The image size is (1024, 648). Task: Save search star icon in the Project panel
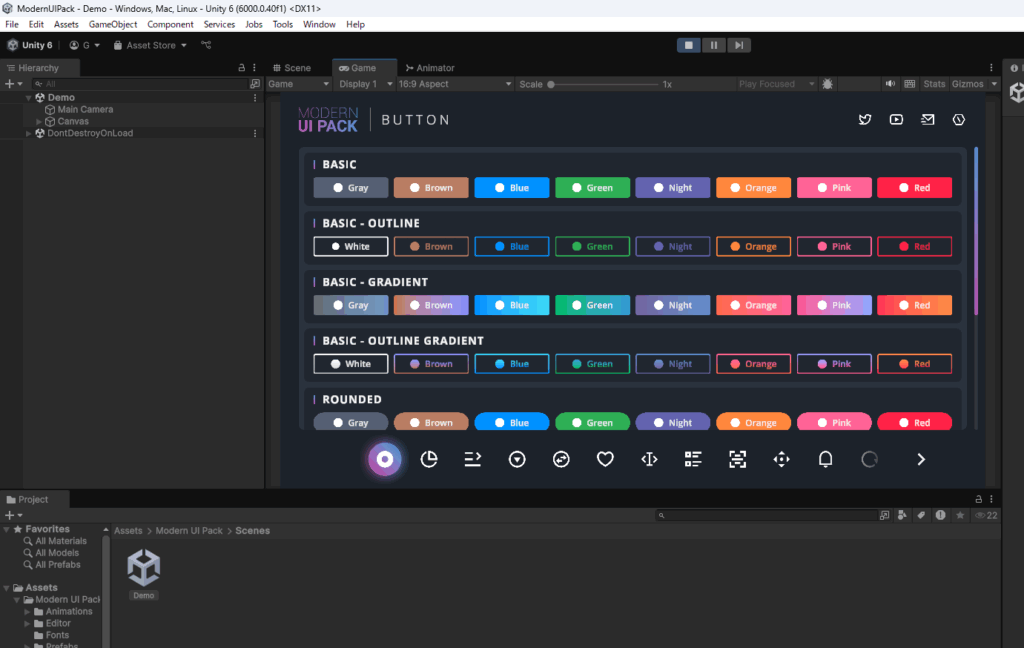pos(960,515)
